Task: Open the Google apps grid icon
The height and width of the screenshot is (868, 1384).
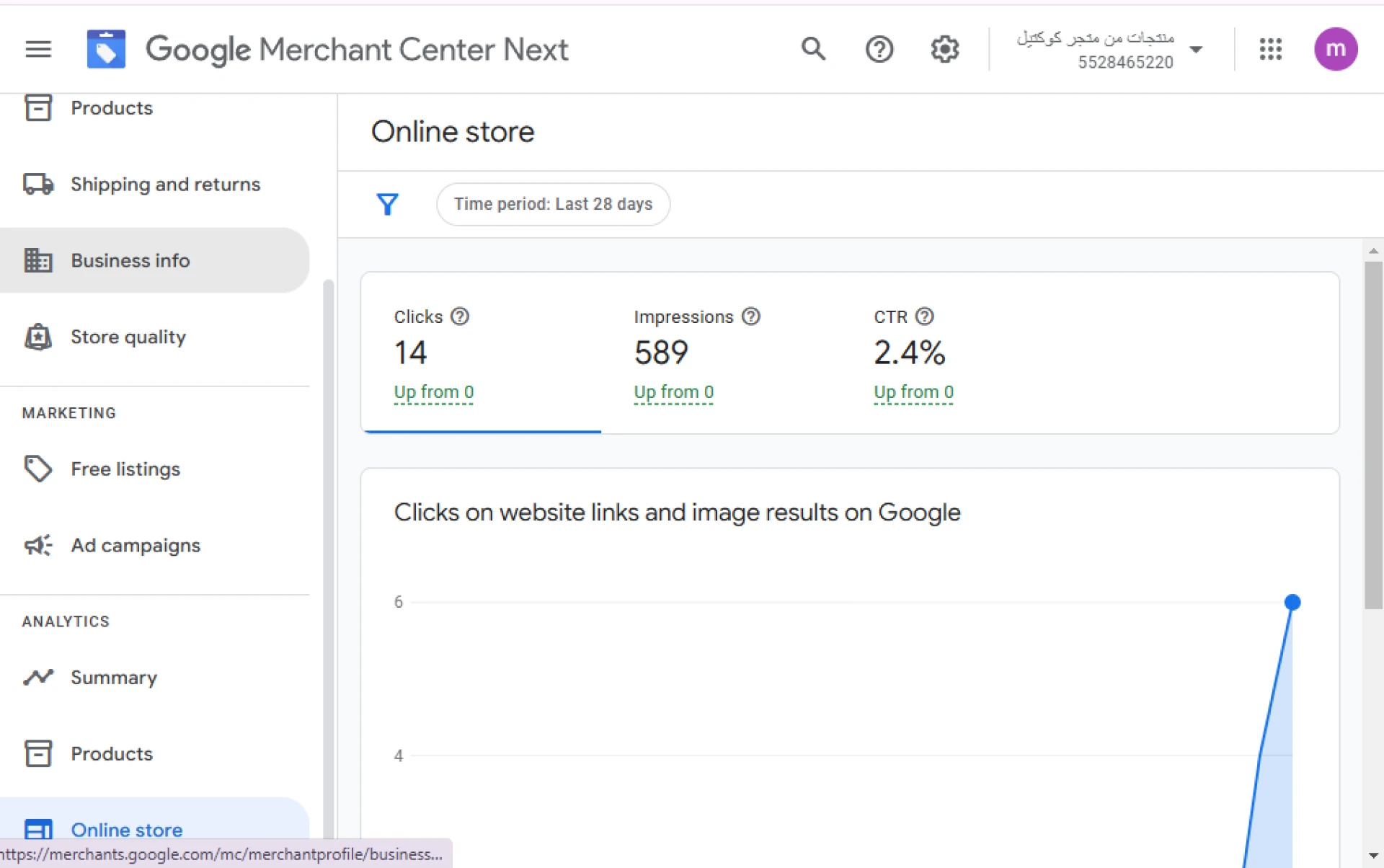Action: (x=1270, y=49)
